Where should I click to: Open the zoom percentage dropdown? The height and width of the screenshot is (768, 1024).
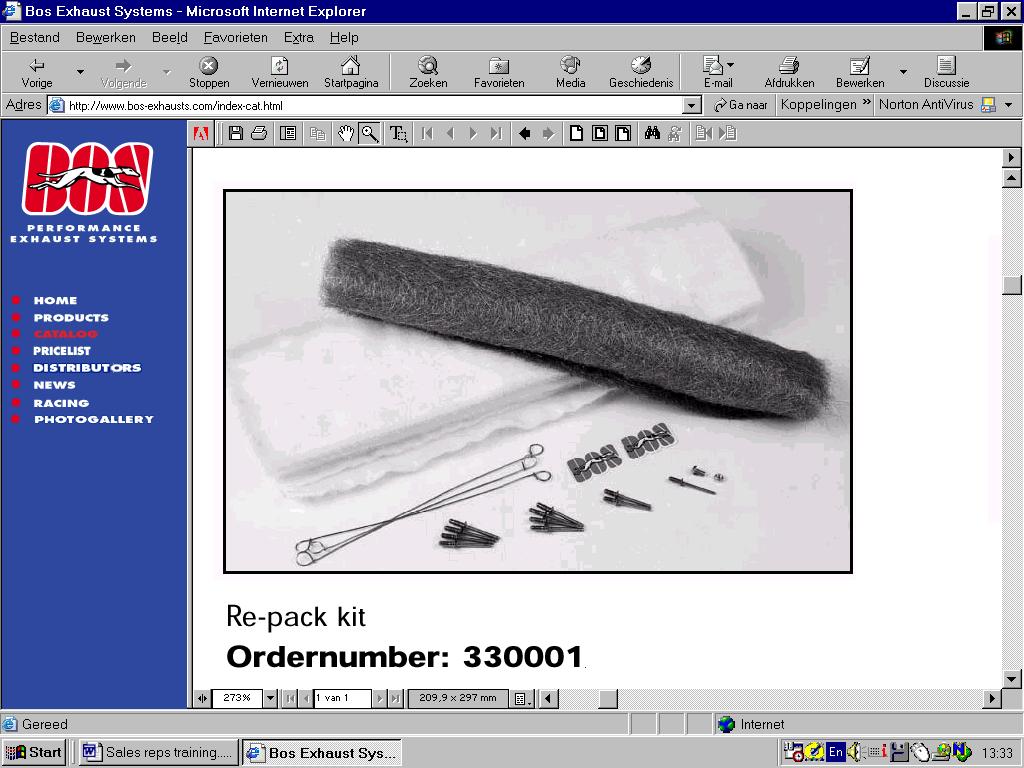[270, 698]
